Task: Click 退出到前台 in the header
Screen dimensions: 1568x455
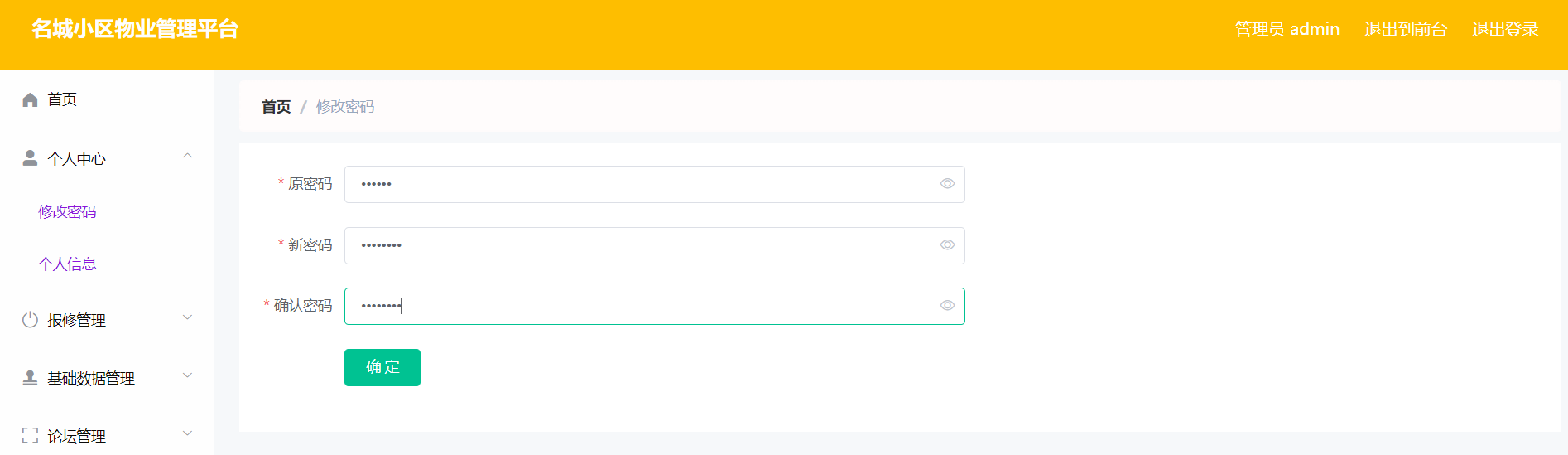Action: [x=1406, y=29]
